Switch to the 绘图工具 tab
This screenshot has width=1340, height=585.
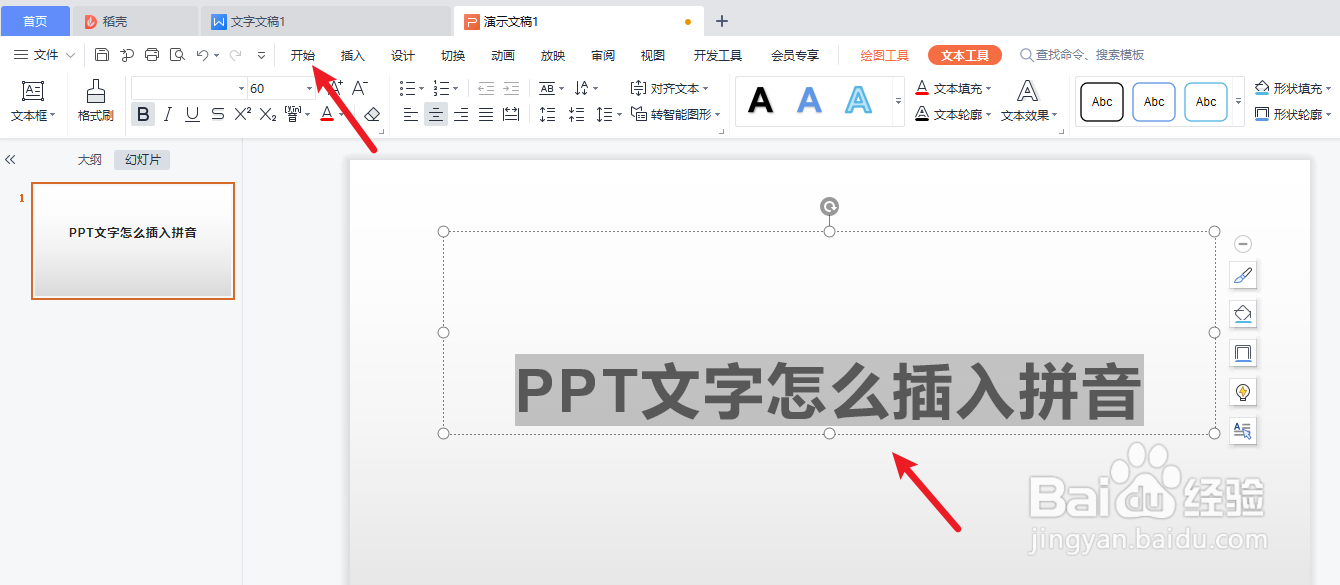885,55
